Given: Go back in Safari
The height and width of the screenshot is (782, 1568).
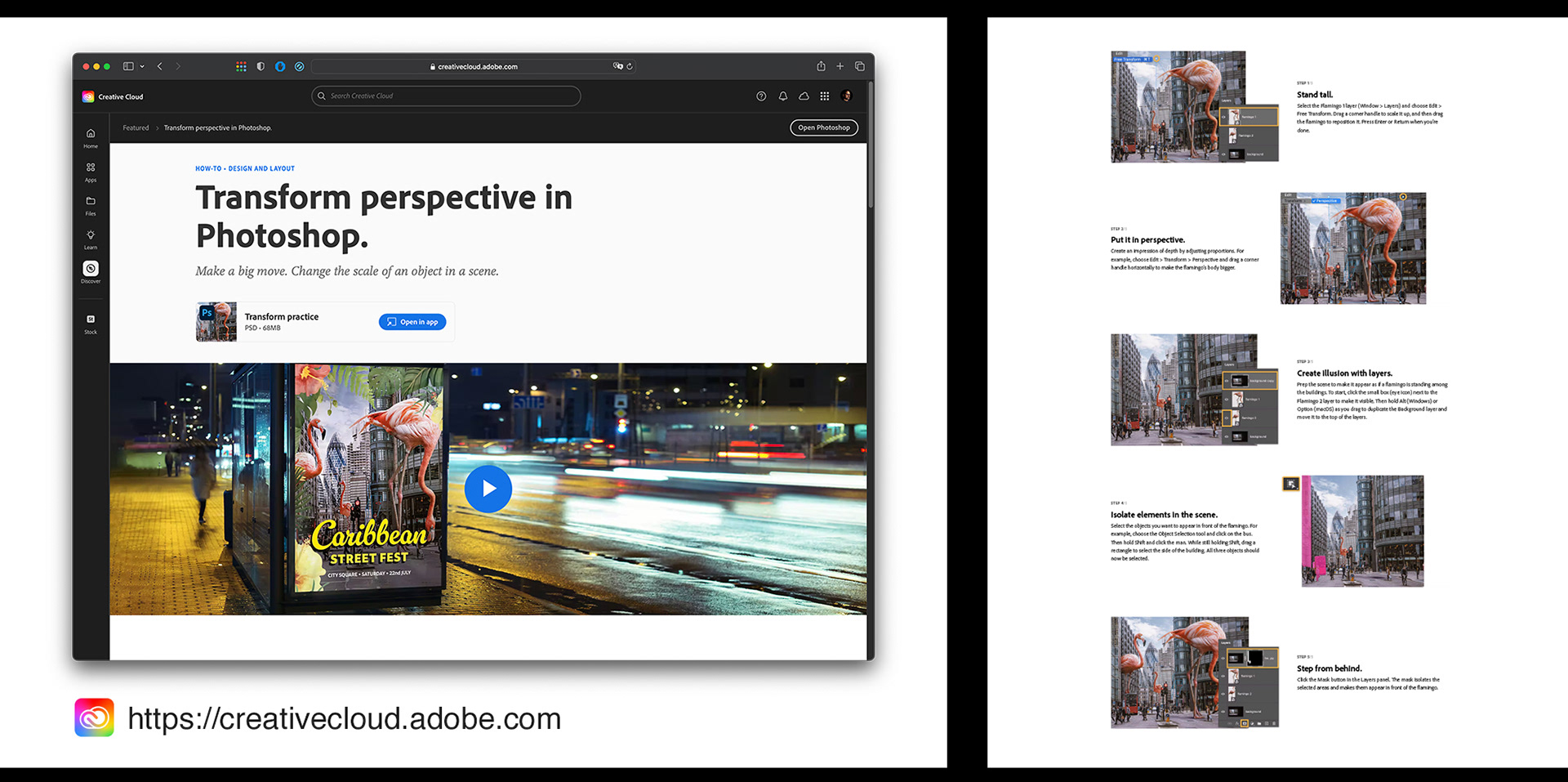Looking at the screenshot, I should (x=160, y=66).
